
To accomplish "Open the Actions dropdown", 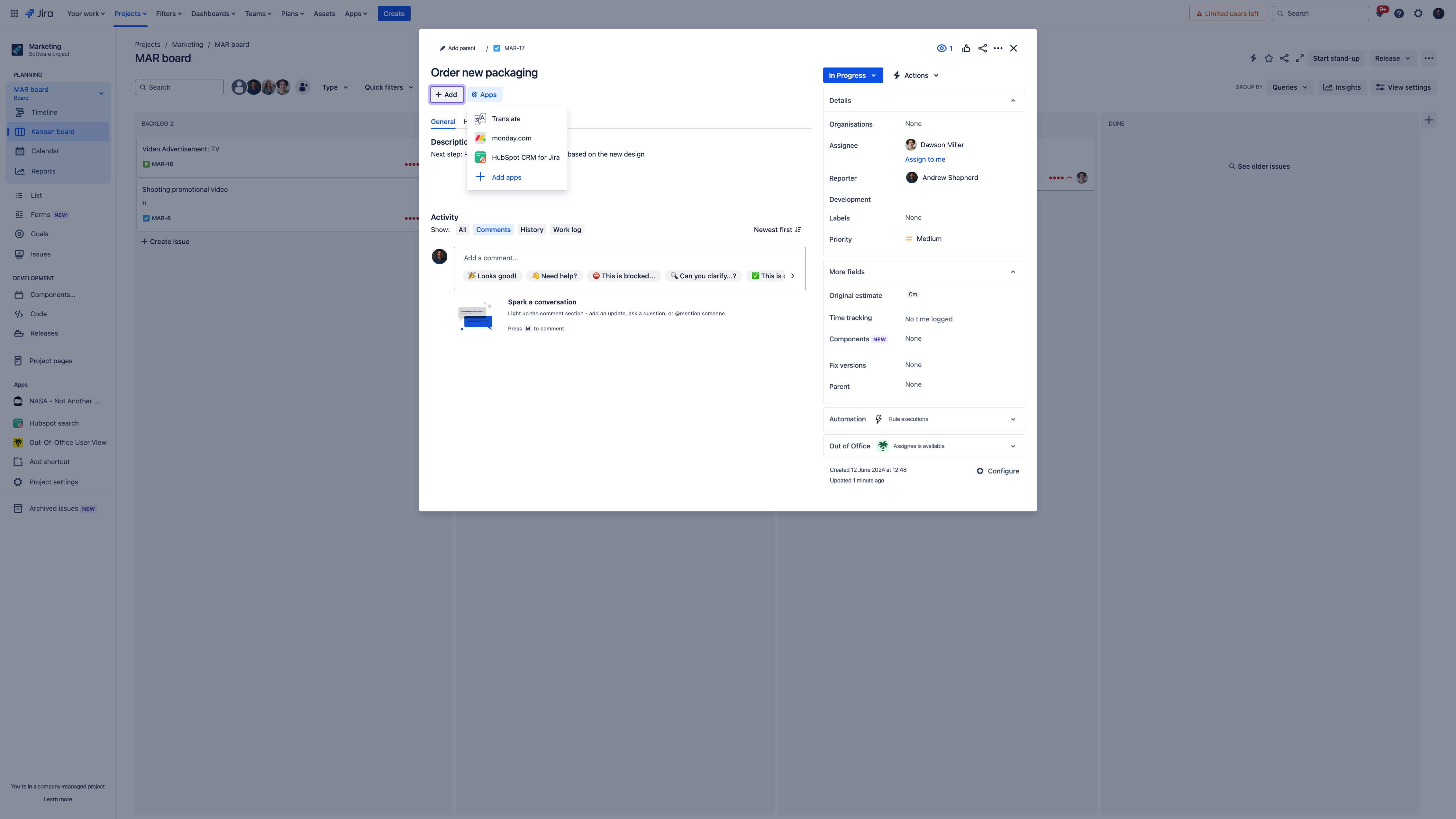I will click(916, 75).
